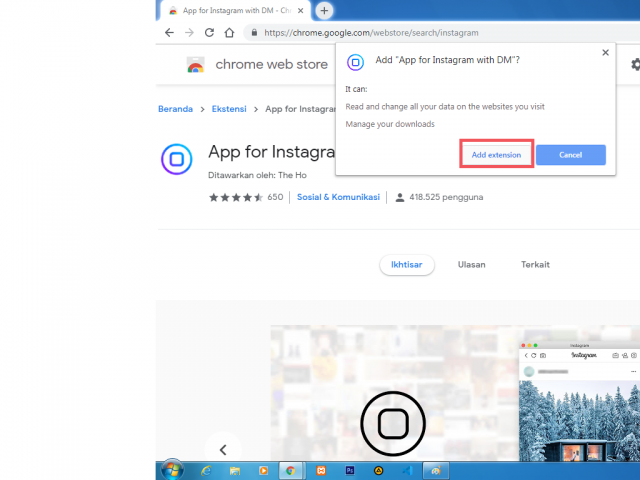Open a new browser tab
Screen dimensions: 640x480
[x=324, y=11]
